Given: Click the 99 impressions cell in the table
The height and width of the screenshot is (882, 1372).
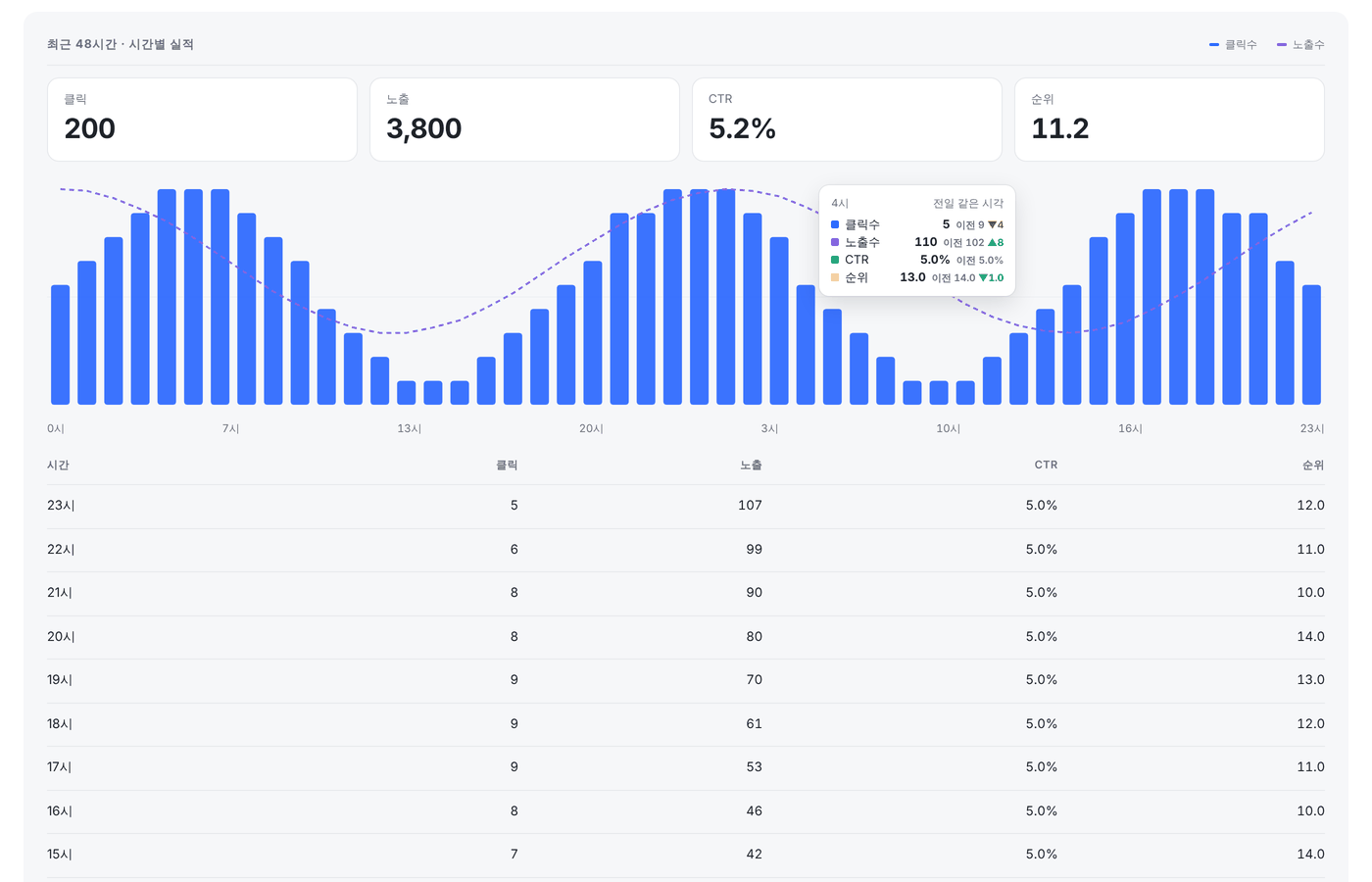Looking at the screenshot, I should pos(754,550).
